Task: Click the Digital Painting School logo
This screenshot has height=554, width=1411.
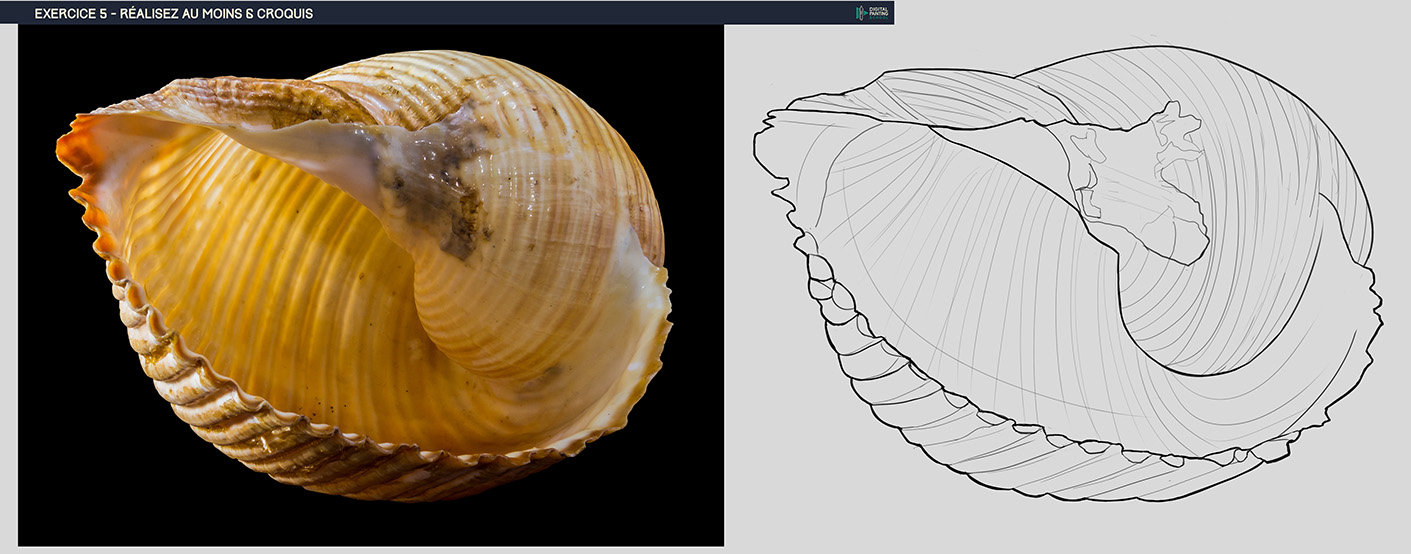Action: pyautogui.click(x=873, y=13)
